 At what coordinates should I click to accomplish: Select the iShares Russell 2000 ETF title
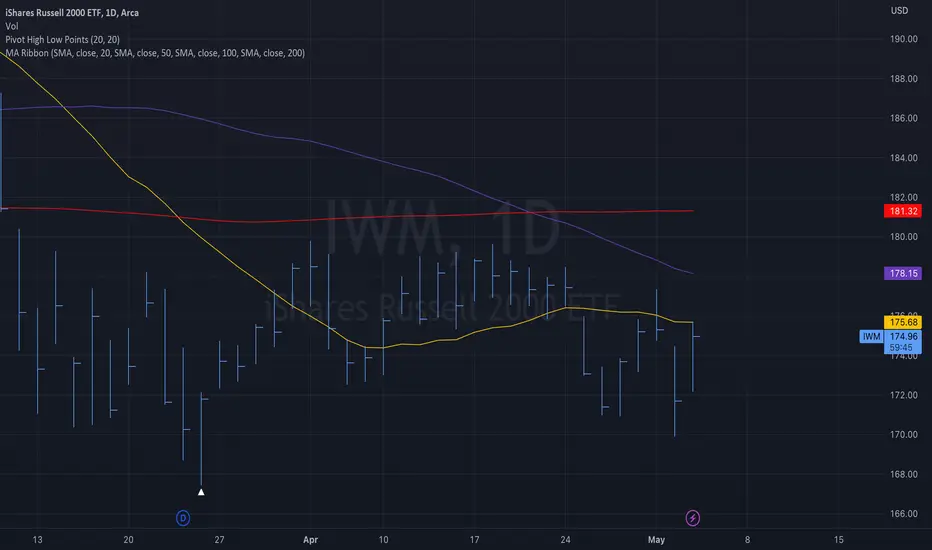click(x=72, y=12)
